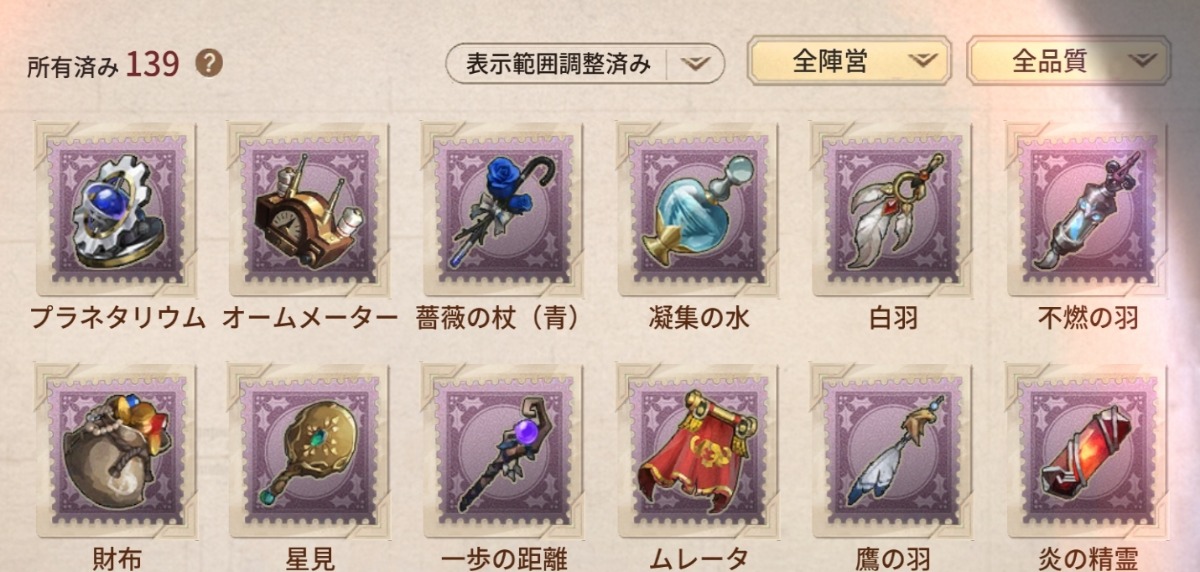Viewport: 1200px width, 572px height.
Task: Click the 凝集の水 item name text
Action: tap(698, 319)
